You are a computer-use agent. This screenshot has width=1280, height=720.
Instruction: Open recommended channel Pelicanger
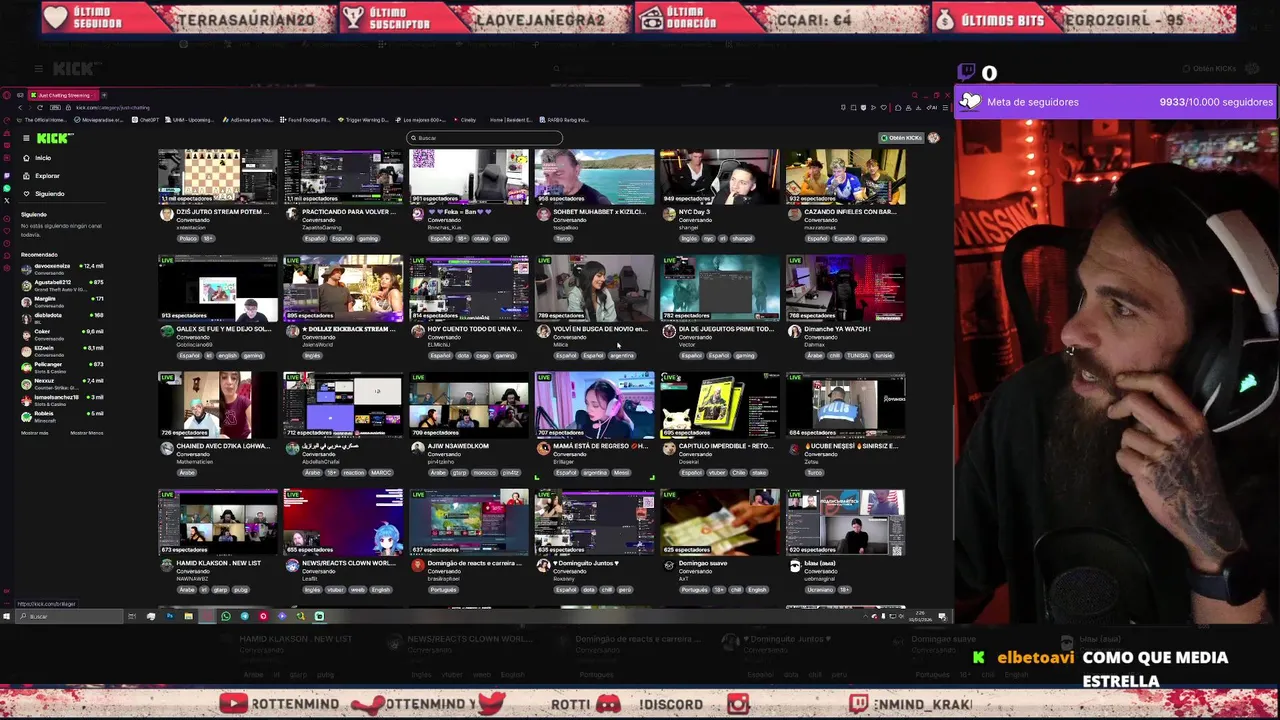[x=62, y=366]
